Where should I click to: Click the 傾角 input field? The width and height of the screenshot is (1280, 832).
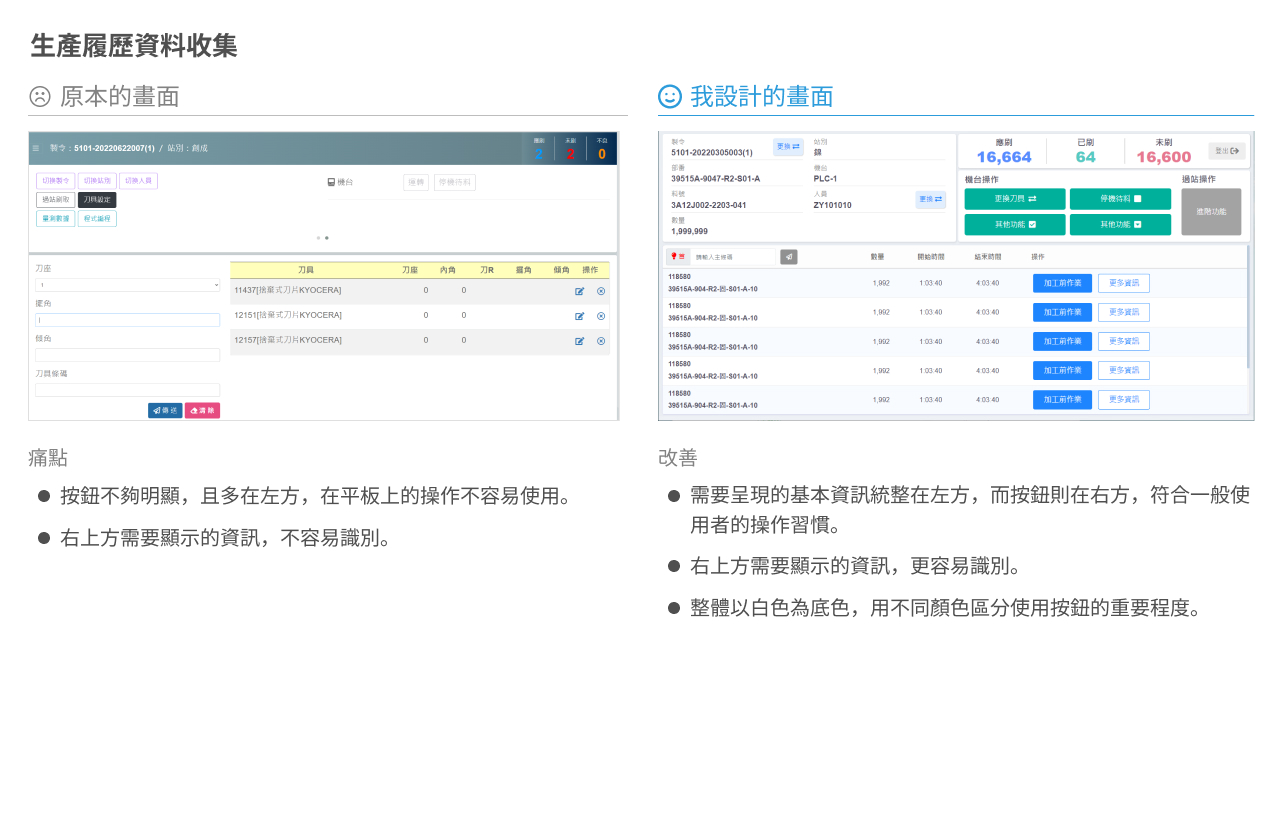coord(128,355)
